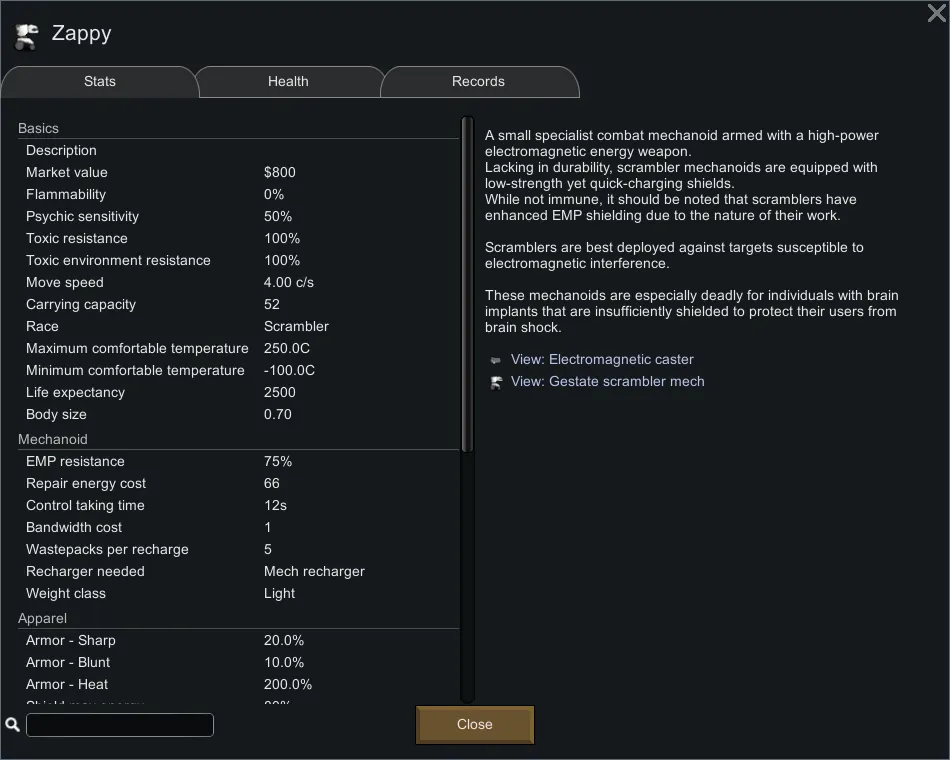
Task: Highlight the EMP resistance stat row
Action: pos(200,462)
